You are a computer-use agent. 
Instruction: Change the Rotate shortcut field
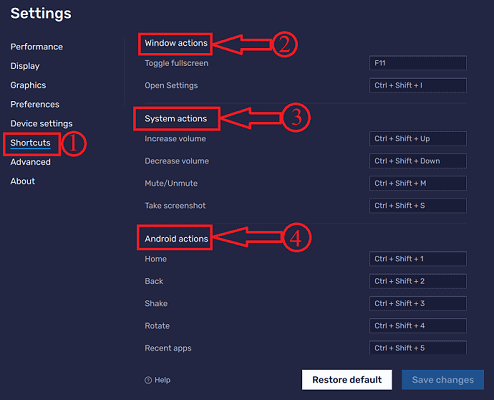coord(418,326)
